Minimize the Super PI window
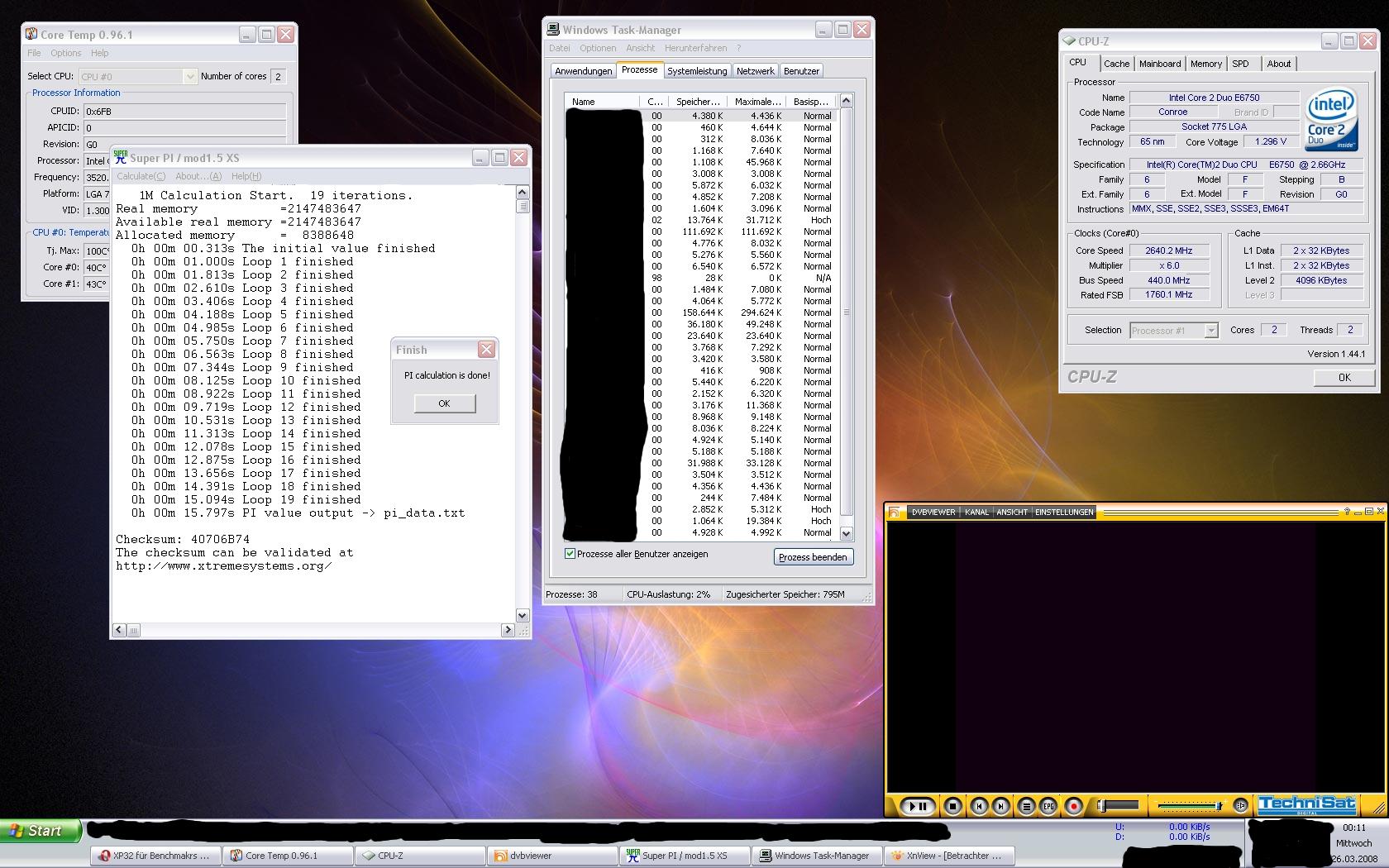 tap(480, 157)
